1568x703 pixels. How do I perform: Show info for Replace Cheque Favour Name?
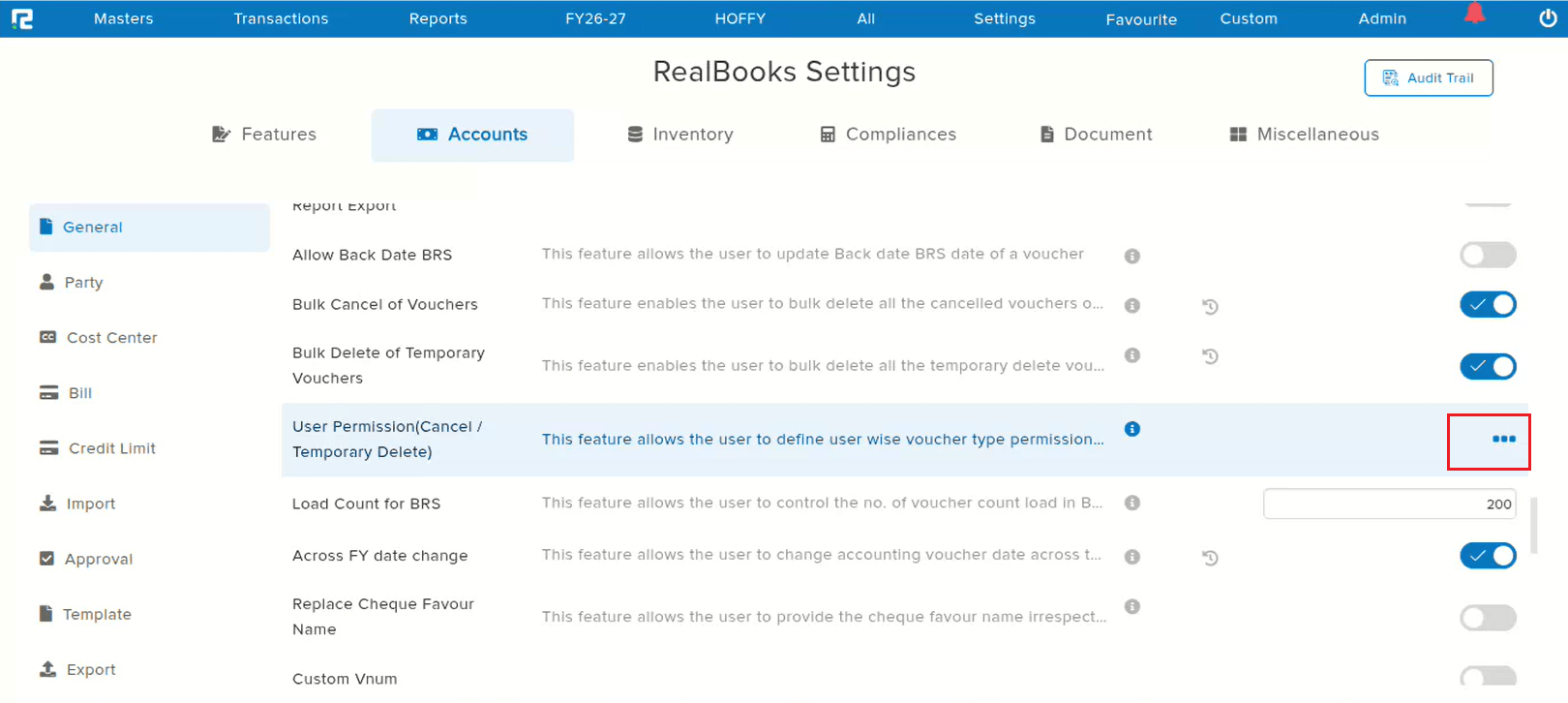click(x=1131, y=606)
